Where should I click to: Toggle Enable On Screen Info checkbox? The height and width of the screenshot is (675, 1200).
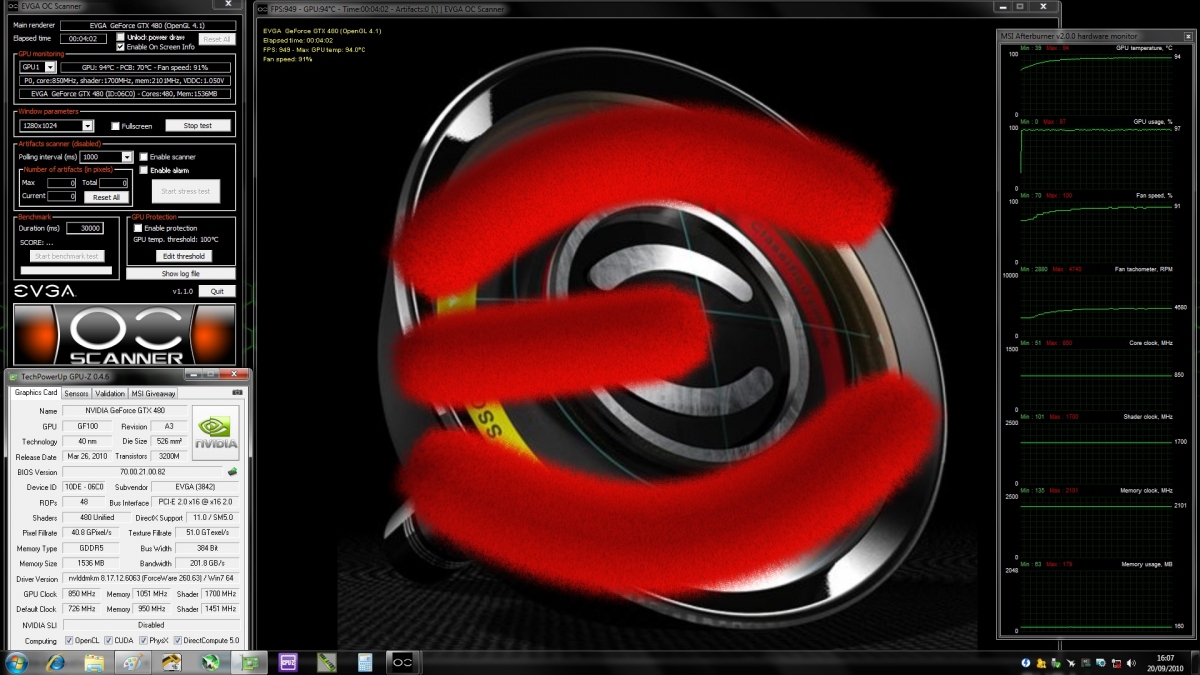(121, 47)
